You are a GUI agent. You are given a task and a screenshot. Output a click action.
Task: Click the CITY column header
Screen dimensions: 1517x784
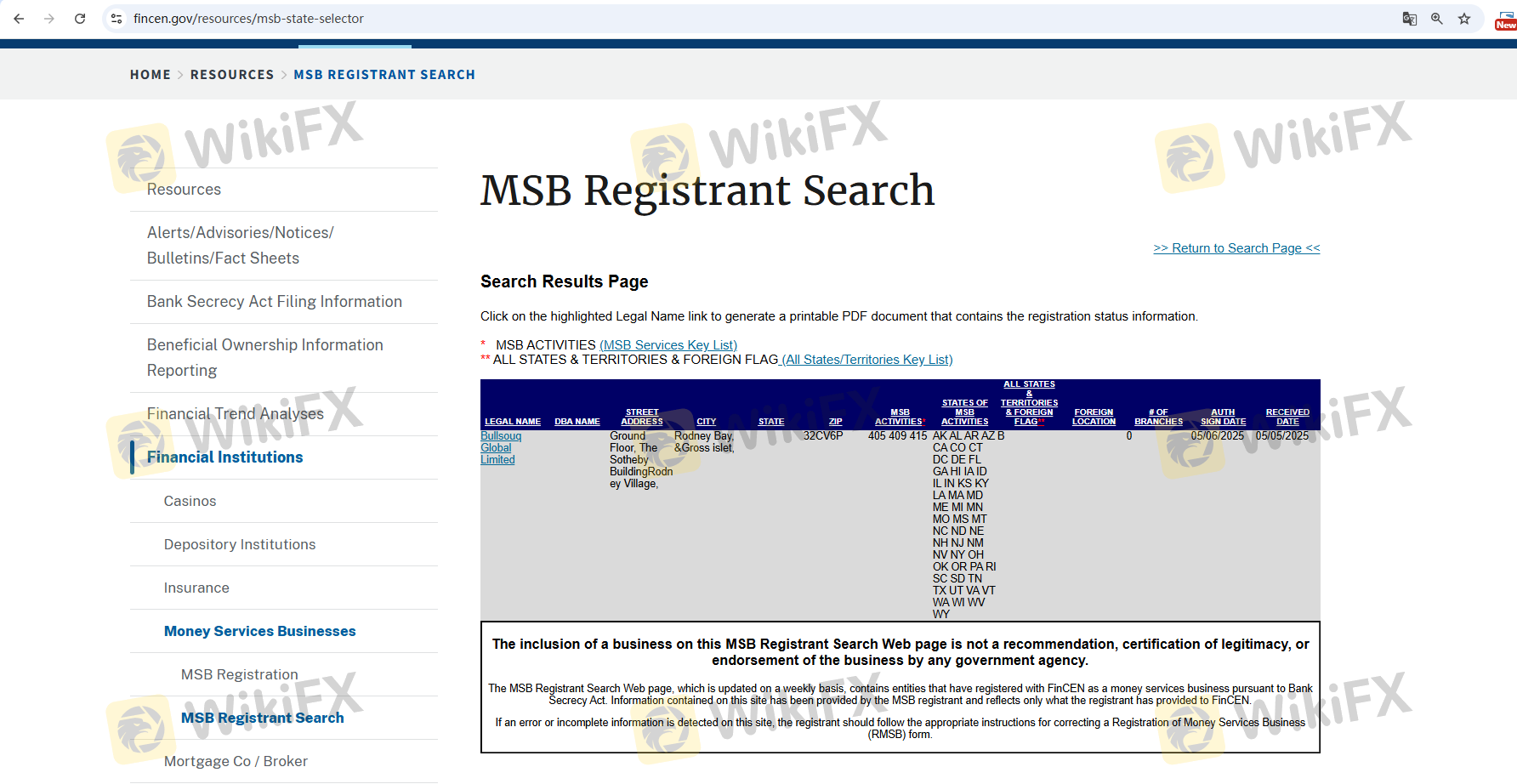coord(707,422)
